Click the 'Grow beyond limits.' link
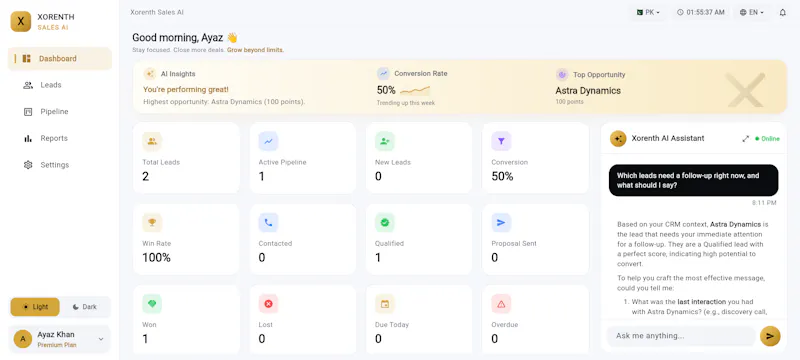Viewport: 800px width, 360px height. coord(255,50)
